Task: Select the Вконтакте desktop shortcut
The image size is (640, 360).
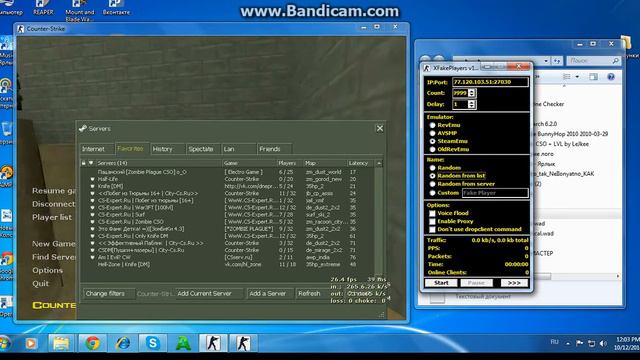Action: [116, 8]
